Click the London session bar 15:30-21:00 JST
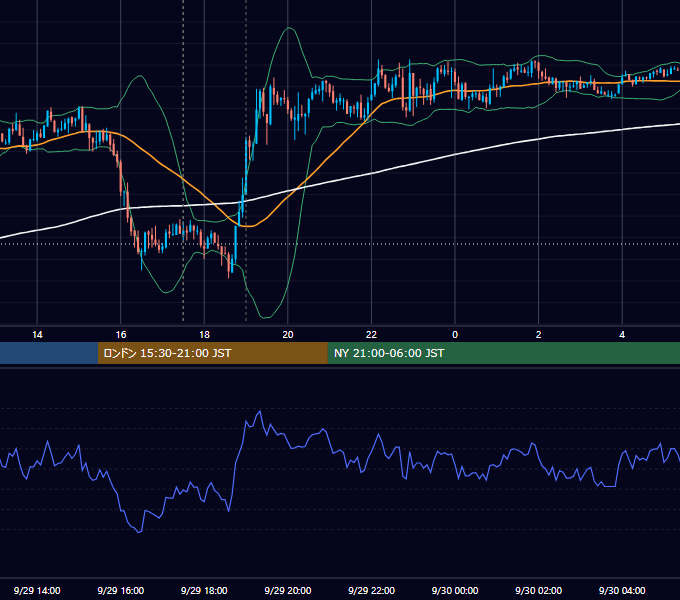This screenshot has height=600, width=680. coord(212,353)
